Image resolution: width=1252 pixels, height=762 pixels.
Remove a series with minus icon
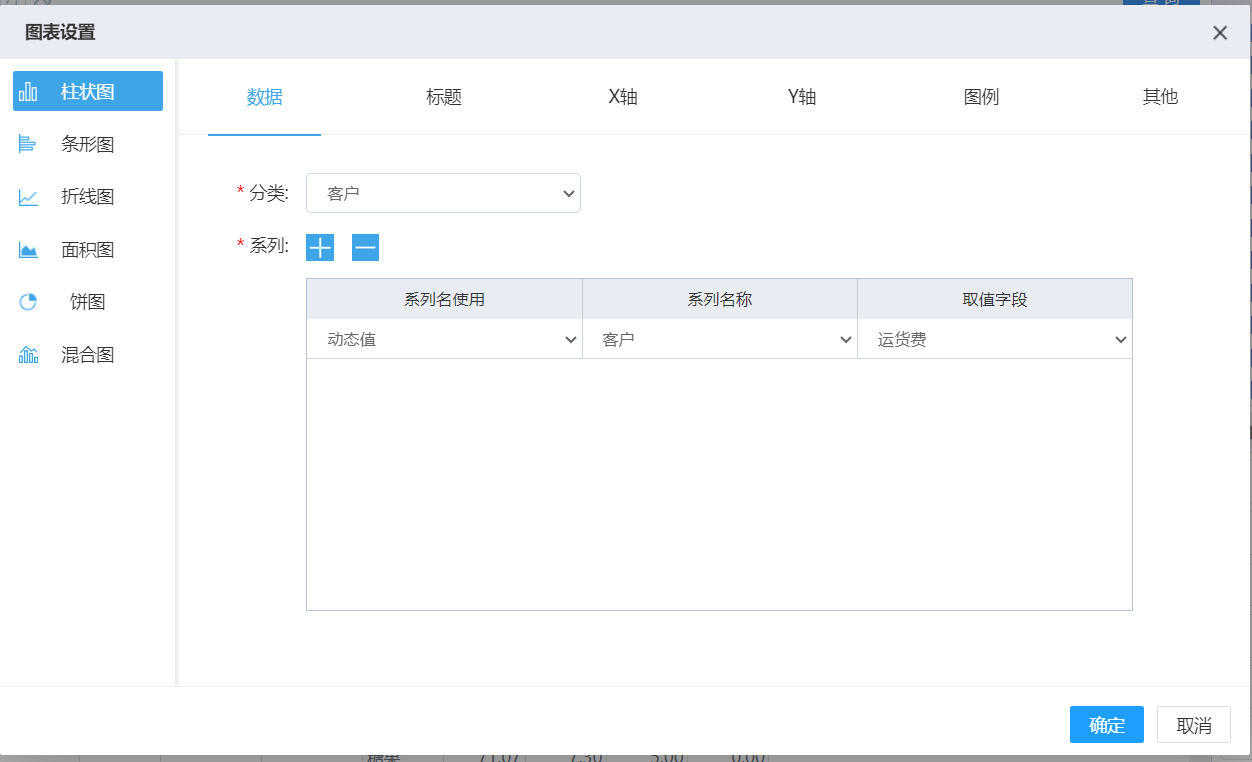[x=365, y=247]
